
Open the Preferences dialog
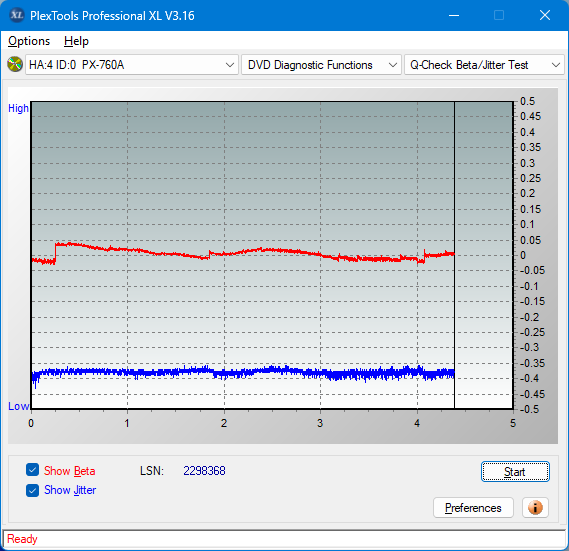[473, 507]
